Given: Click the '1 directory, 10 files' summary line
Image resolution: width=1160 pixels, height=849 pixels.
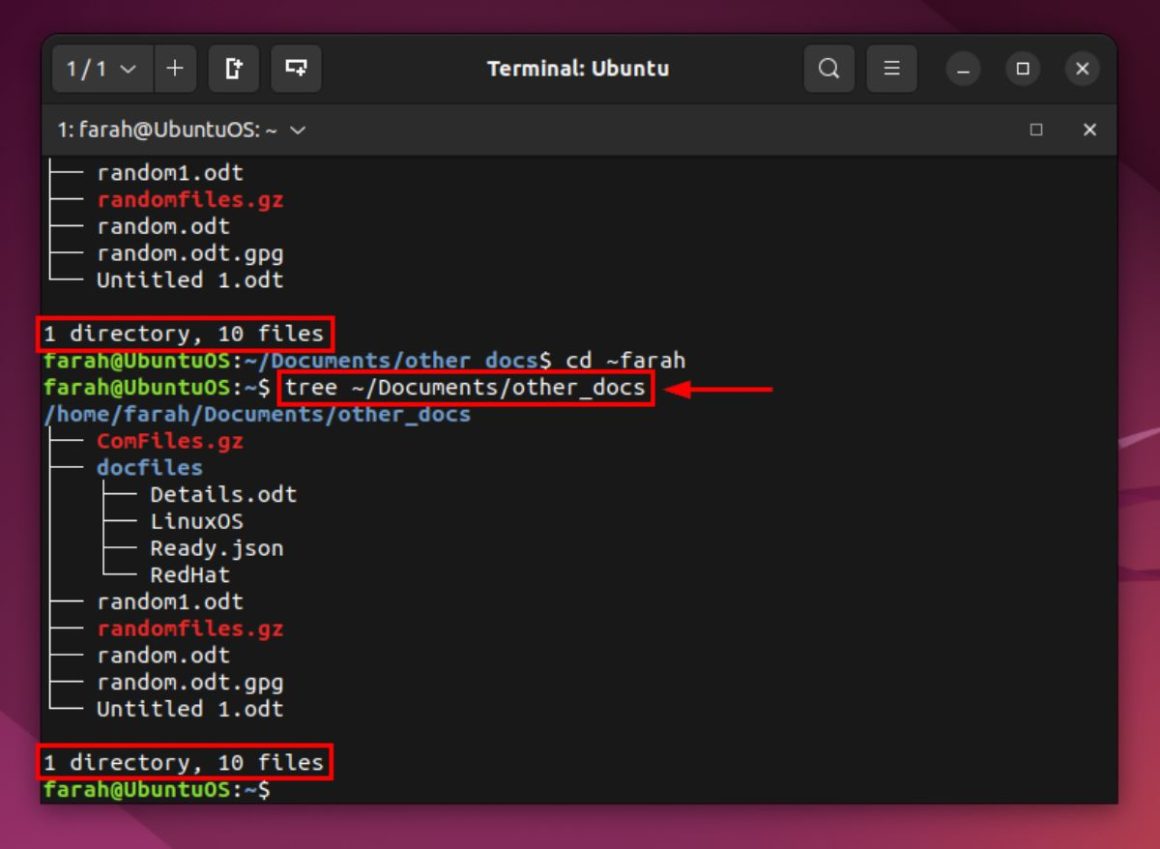Looking at the screenshot, I should (x=182, y=762).
